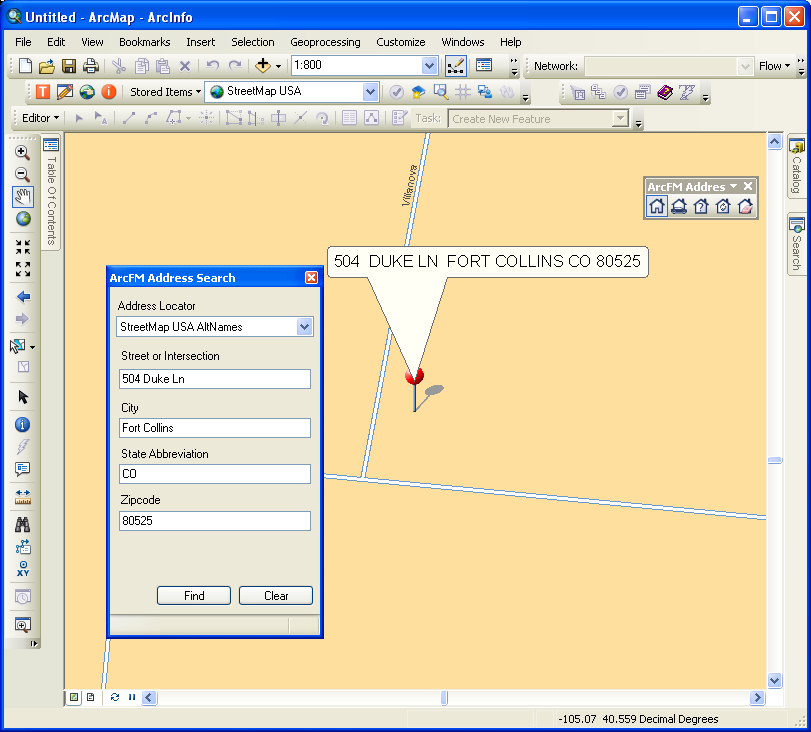
Task: Click the Clear button
Action: click(x=276, y=595)
